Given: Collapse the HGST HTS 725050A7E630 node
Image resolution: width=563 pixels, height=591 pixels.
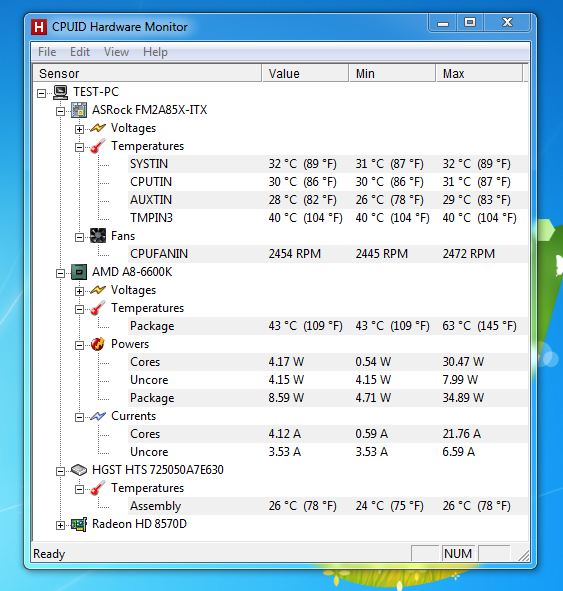Looking at the screenshot, I should pos(60,471).
